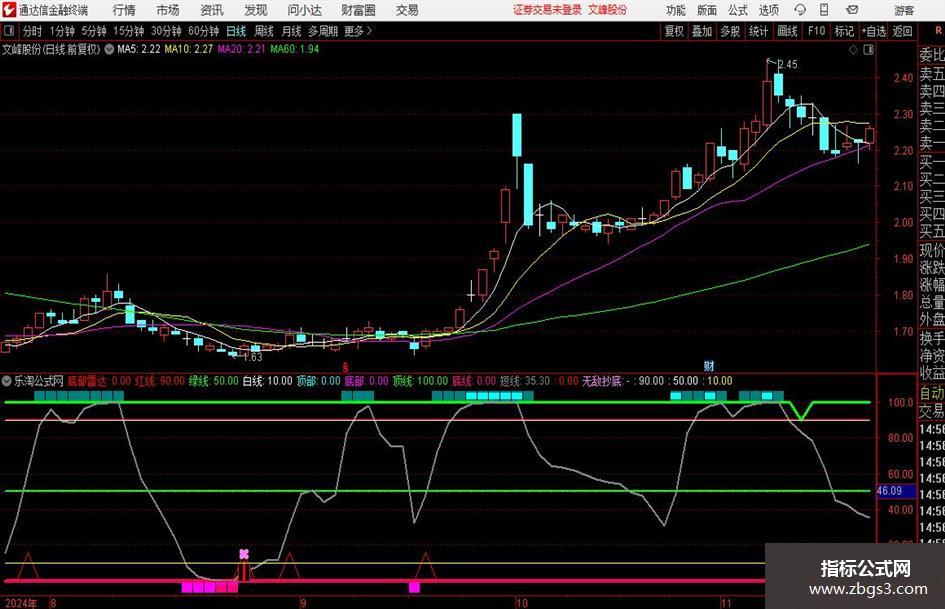Open the 财富圈 menu

point(358,10)
